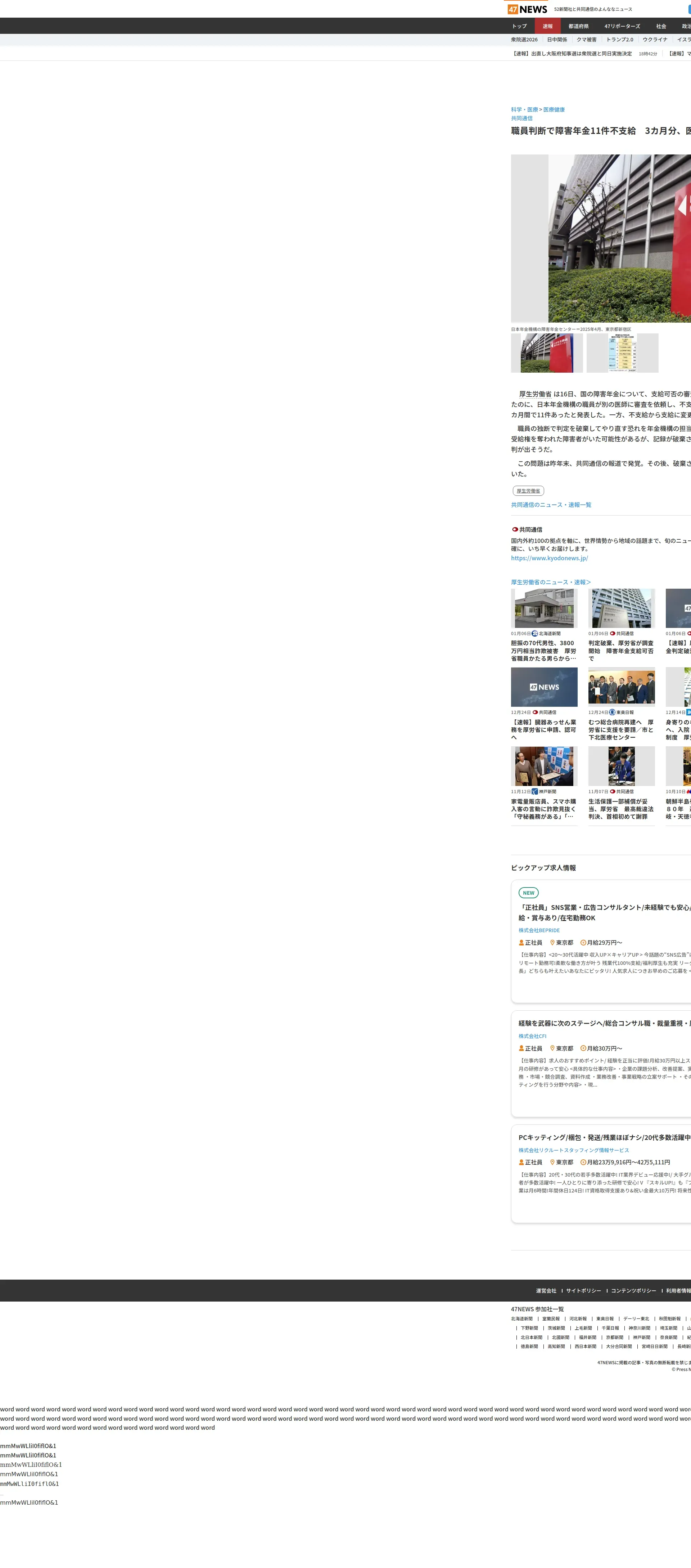Click the NEW badge on the job listing
The image size is (691, 1568).
coord(528,893)
